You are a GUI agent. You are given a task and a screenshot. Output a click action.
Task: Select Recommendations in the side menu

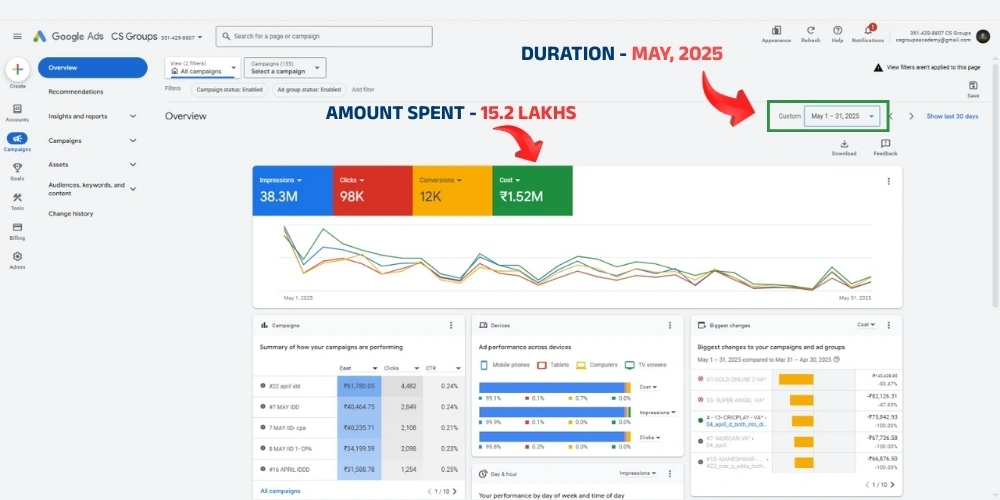pyautogui.click(x=76, y=92)
